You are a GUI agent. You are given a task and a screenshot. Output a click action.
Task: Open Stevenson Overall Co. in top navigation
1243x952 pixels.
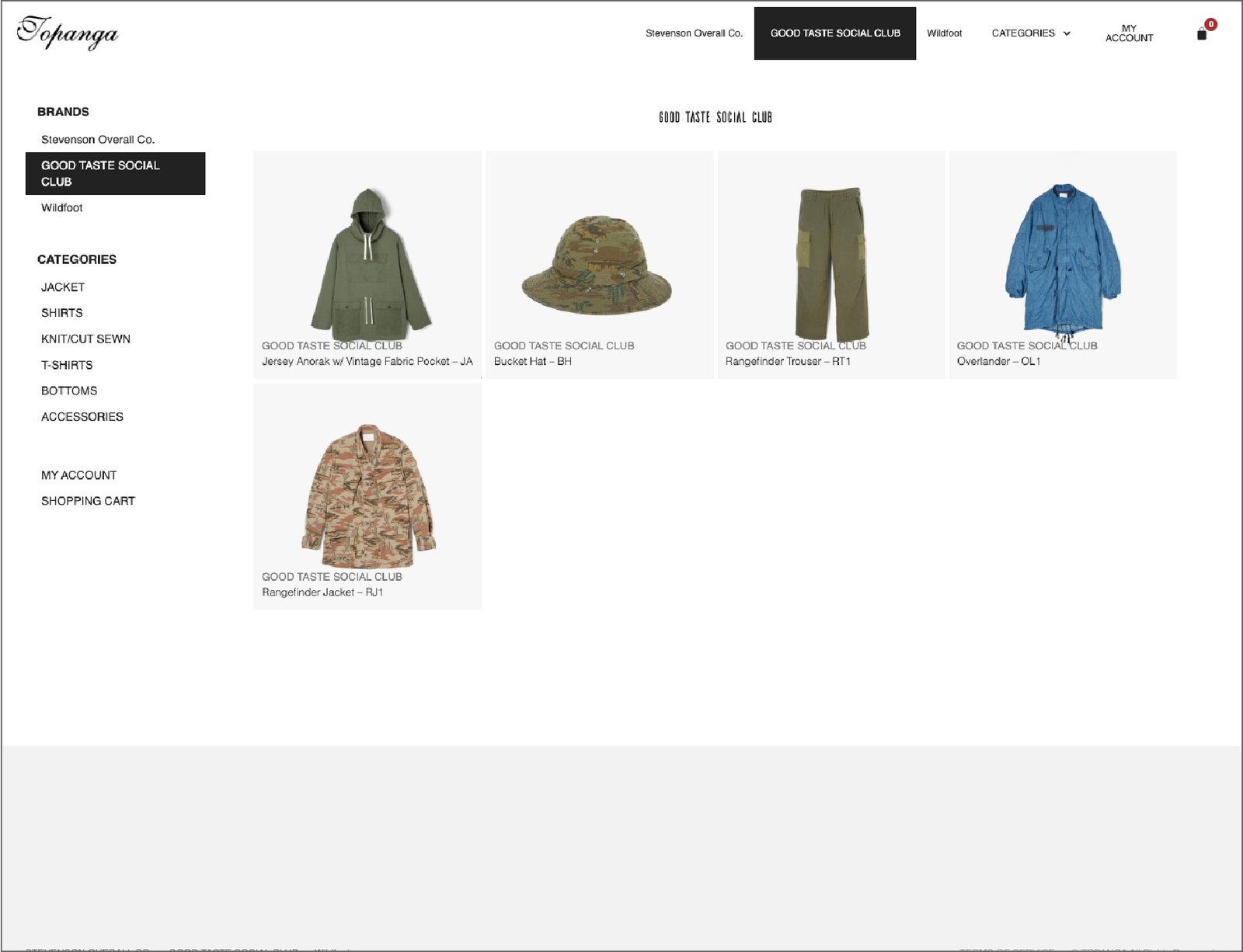pos(694,33)
